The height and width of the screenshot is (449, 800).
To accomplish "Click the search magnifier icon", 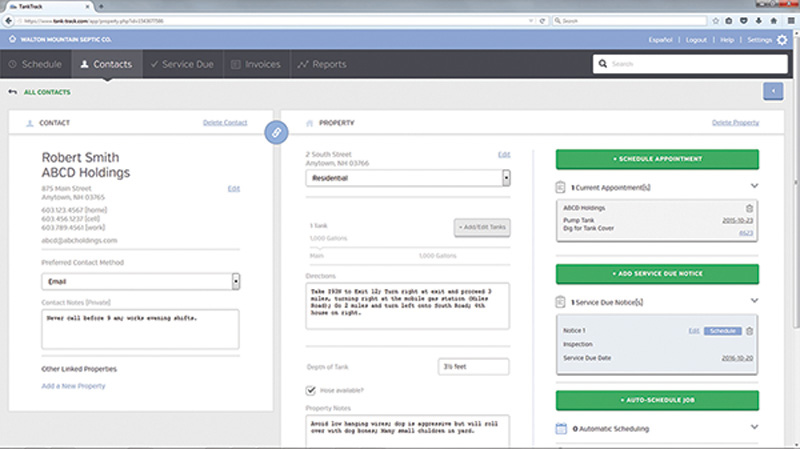I will (603, 64).
